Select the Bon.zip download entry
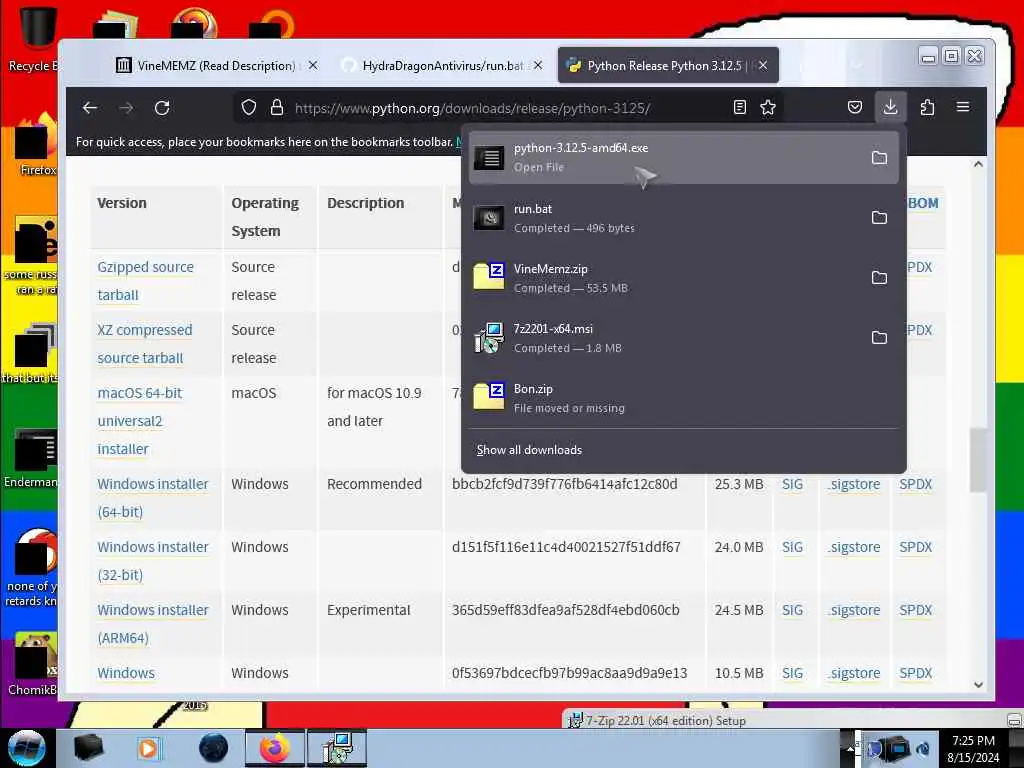The image size is (1024, 768). coord(684,398)
